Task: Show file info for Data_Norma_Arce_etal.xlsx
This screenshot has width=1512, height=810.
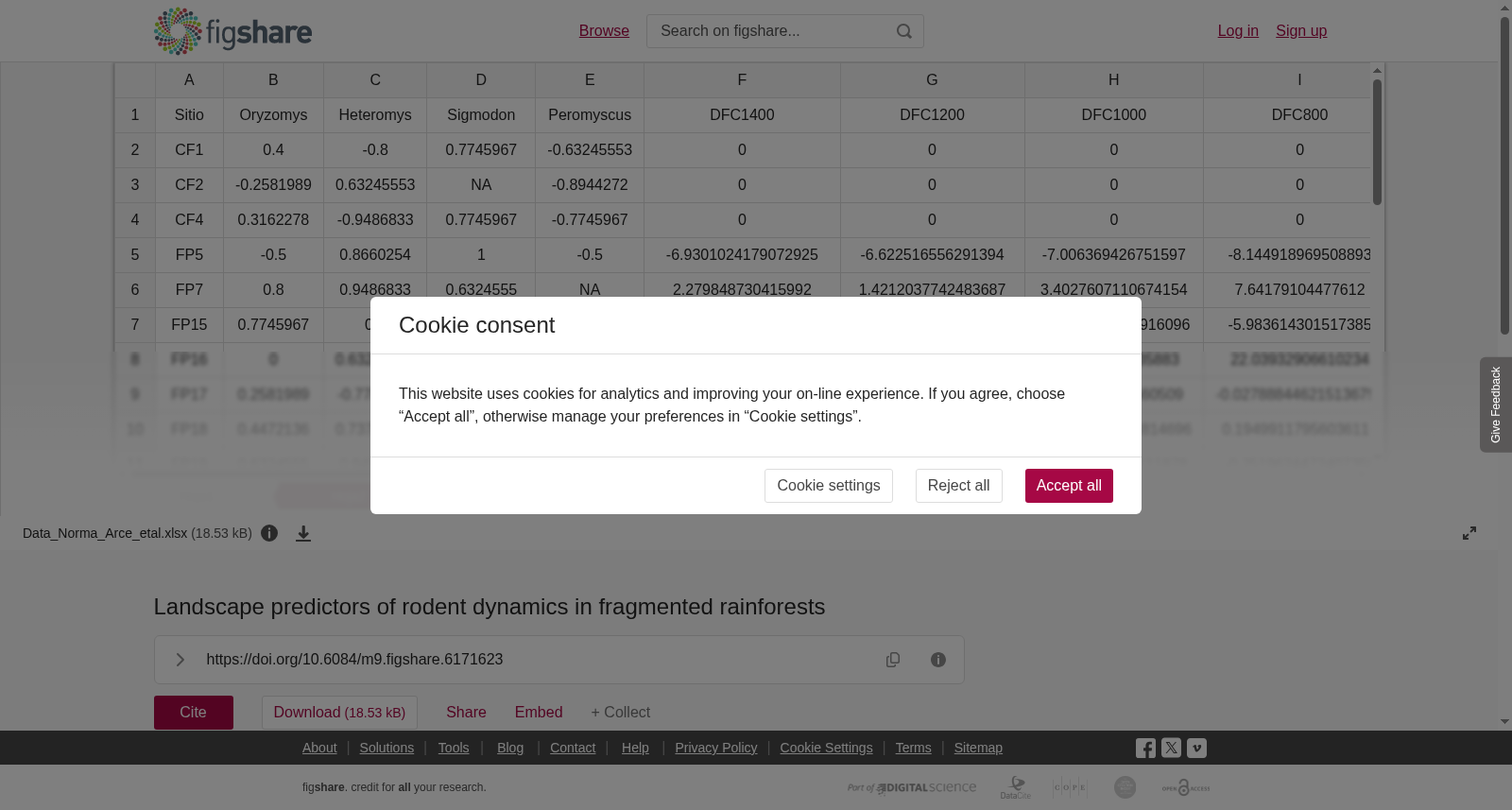Action: 269,533
